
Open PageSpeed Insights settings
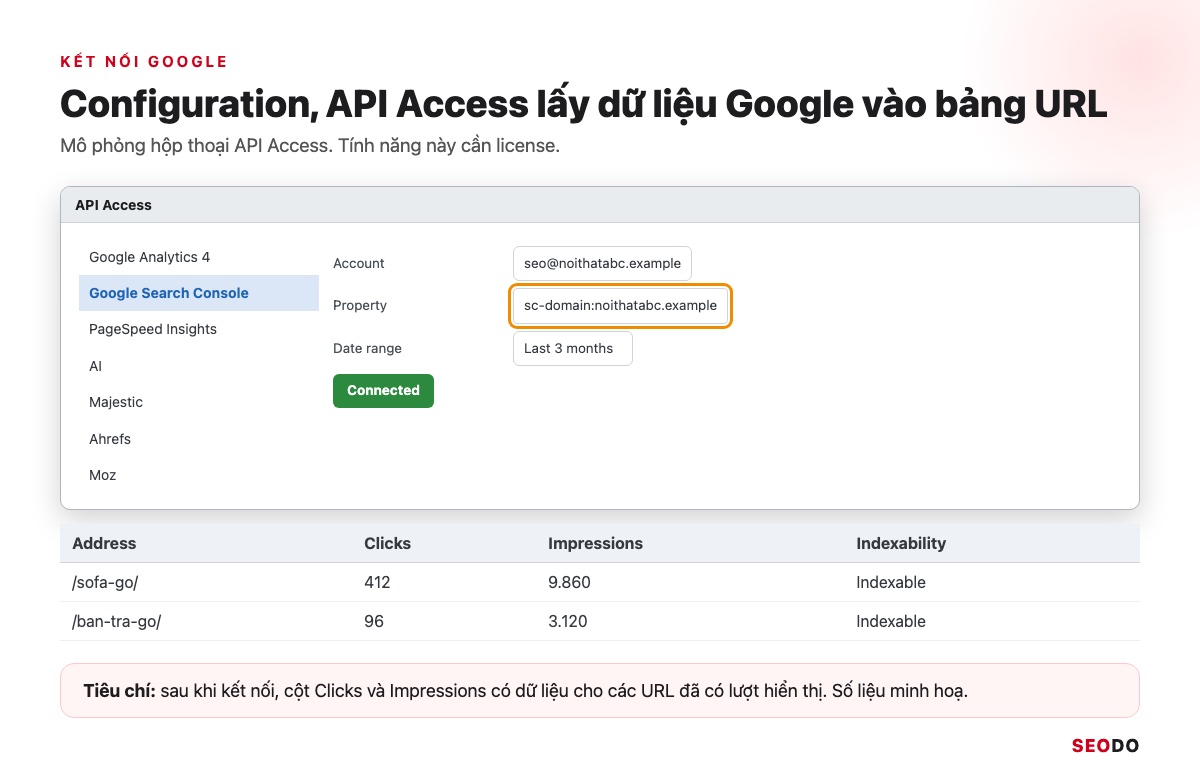(199, 329)
